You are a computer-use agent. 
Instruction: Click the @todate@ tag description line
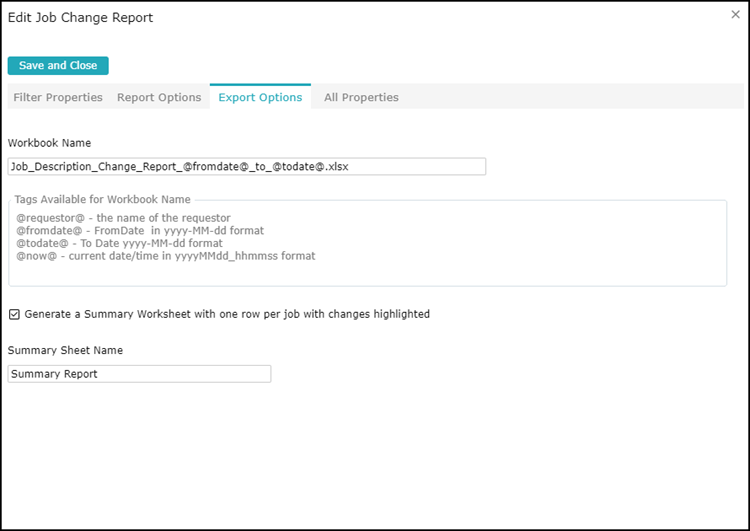tap(120, 243)
